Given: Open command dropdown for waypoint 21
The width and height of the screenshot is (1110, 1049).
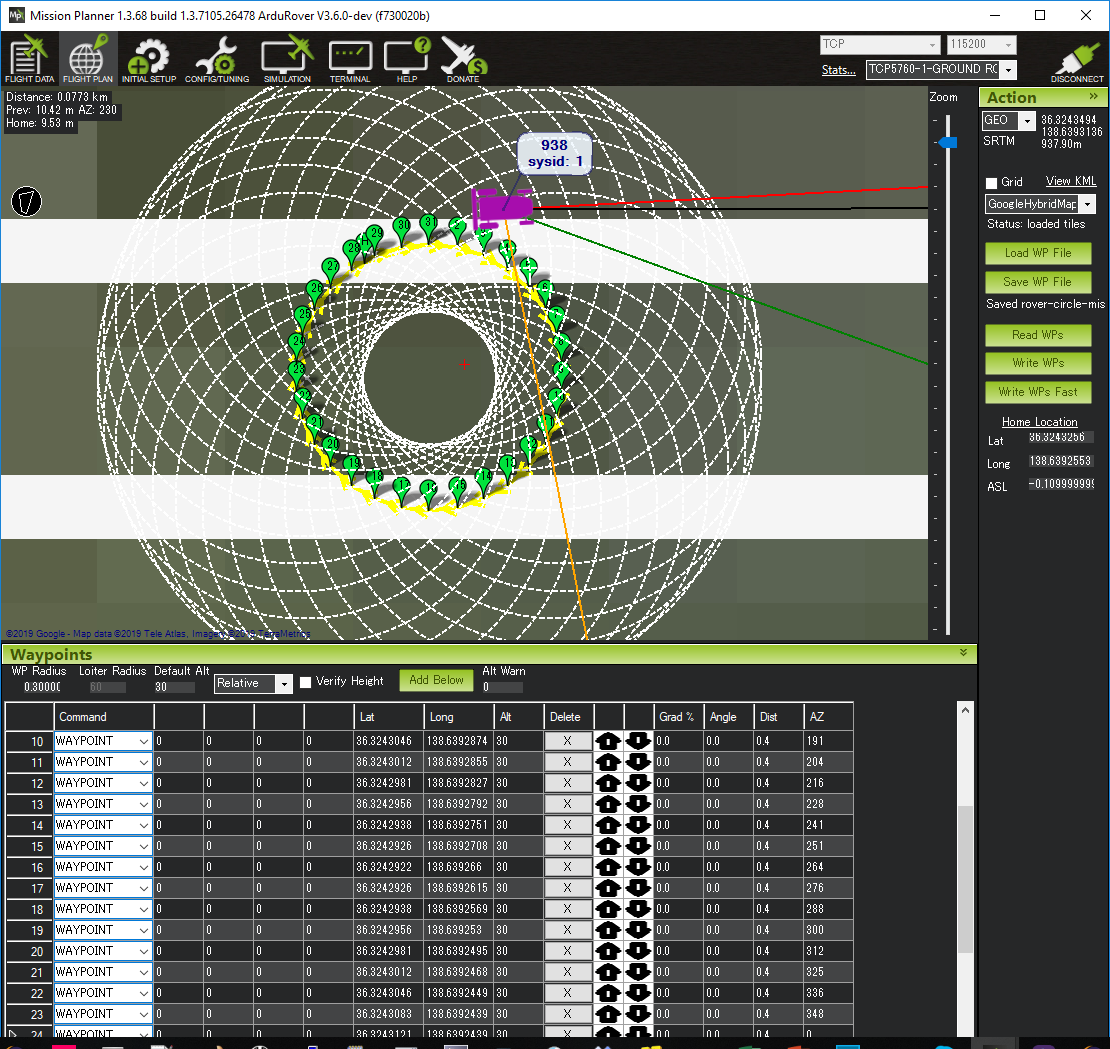Looking at the screenshot, I should (144, 972).
